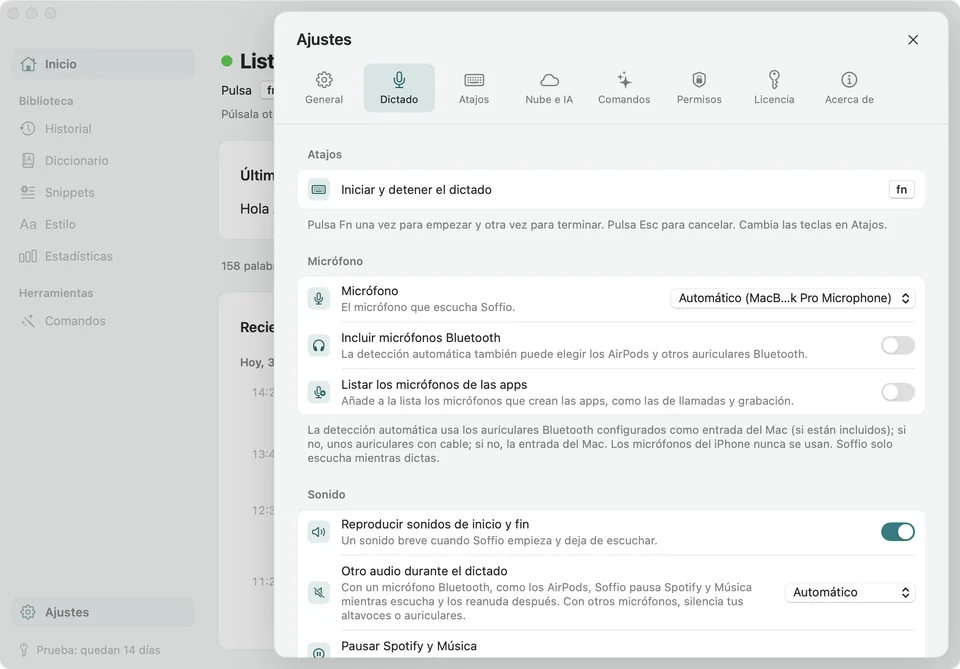Click the headphones icon for Bluetooth microphones

[319, 345]
